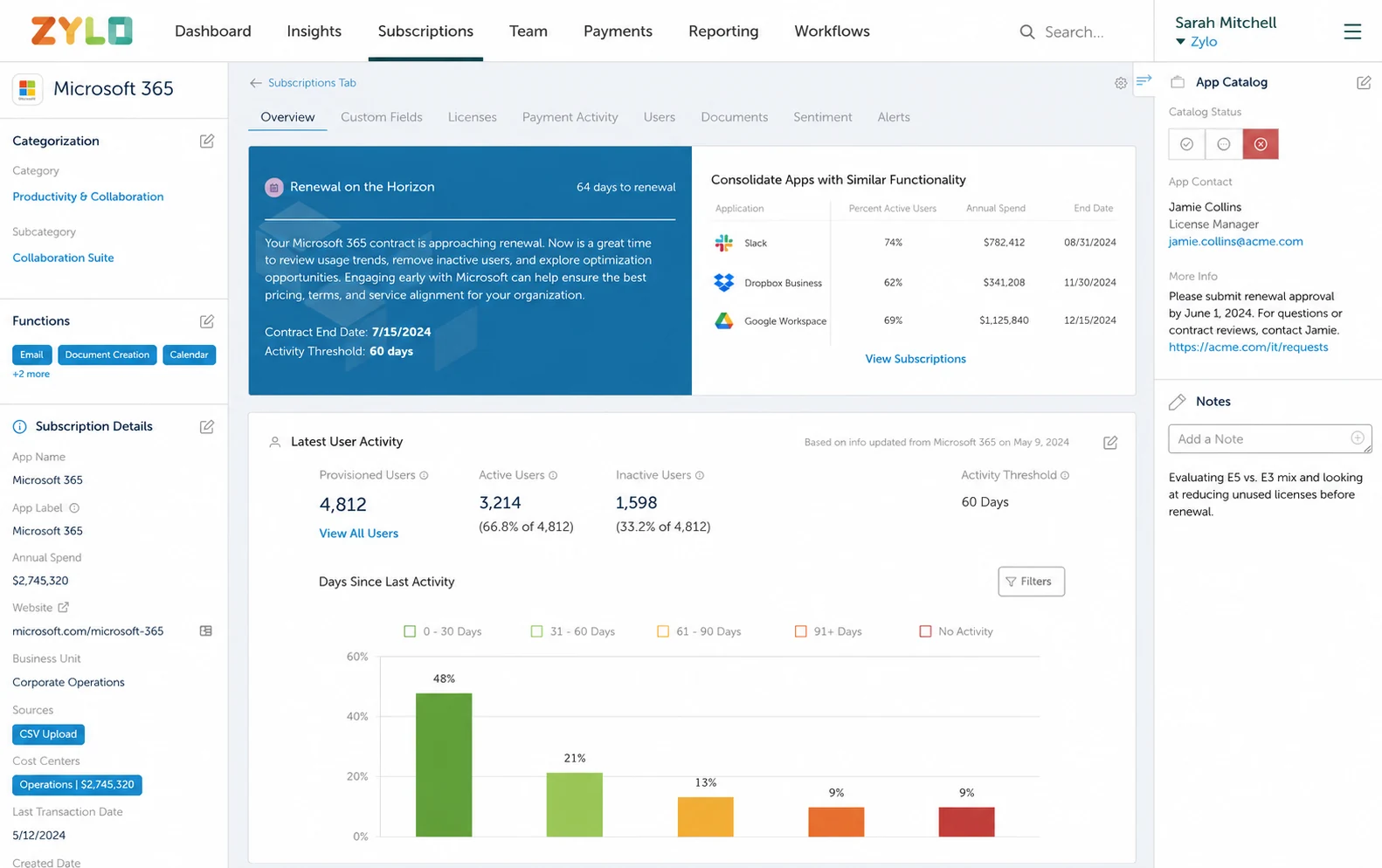Click the App Label info icon
This screenshot has width=1382, height=868.
pos(74,508)
